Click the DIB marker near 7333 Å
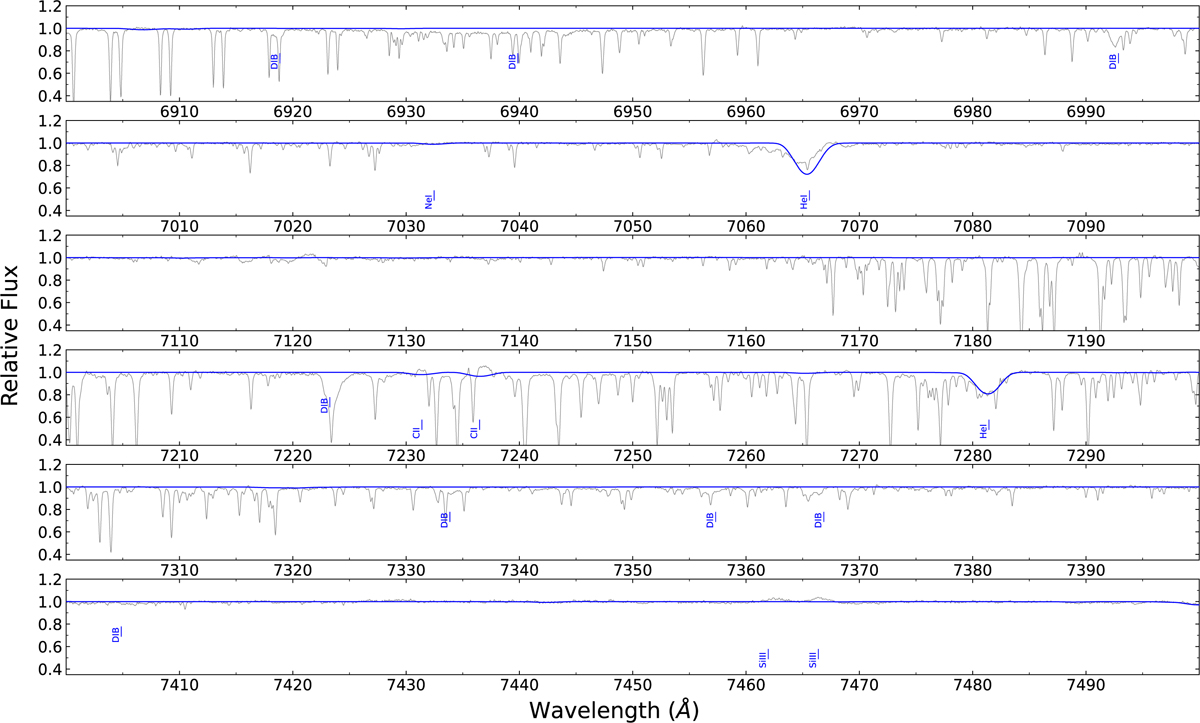Image resolution: width=1200 pixels, height=723 pixels. pos(446,520)
